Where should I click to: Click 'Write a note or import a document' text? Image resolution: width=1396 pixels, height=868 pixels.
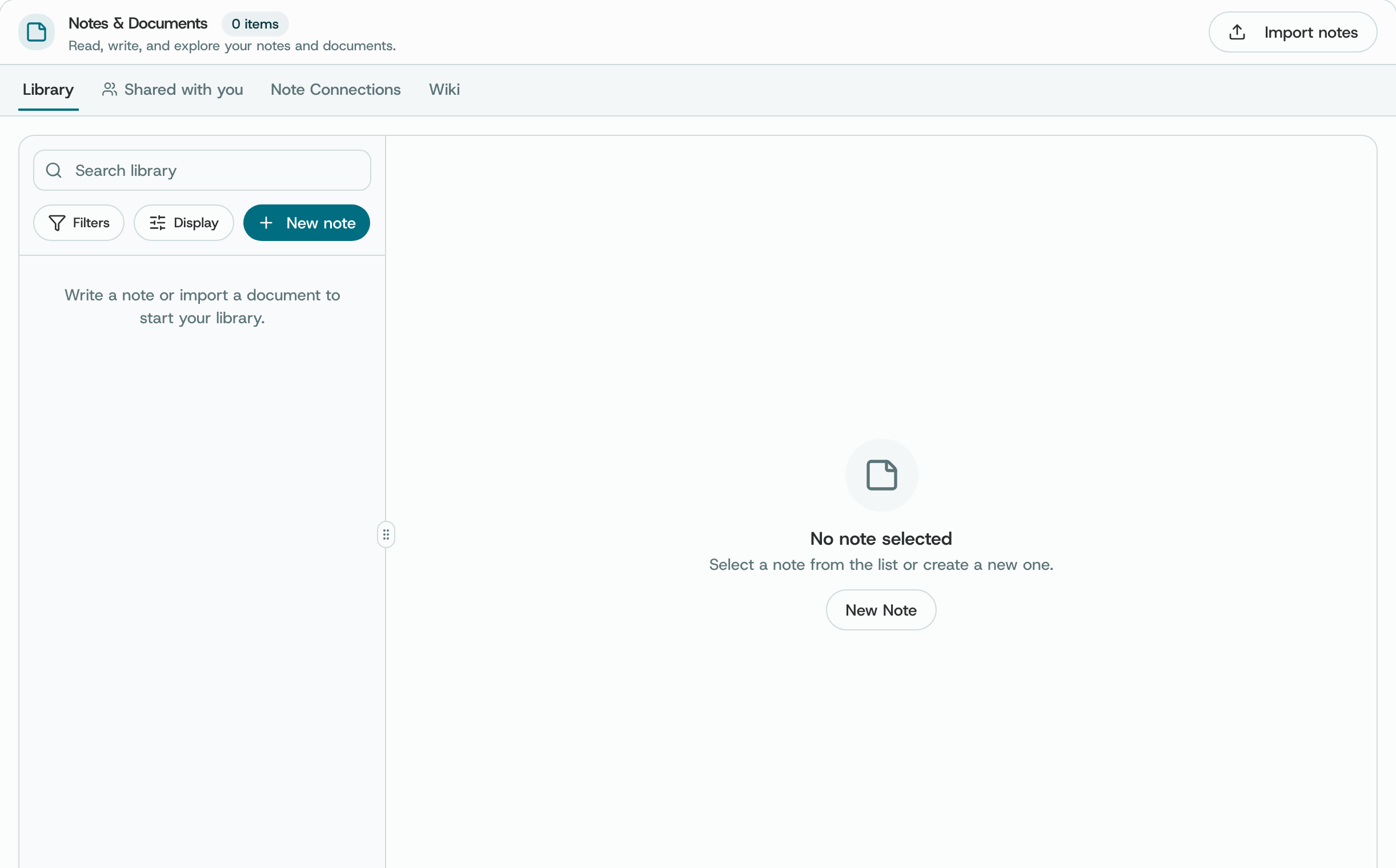click(202, 307)
